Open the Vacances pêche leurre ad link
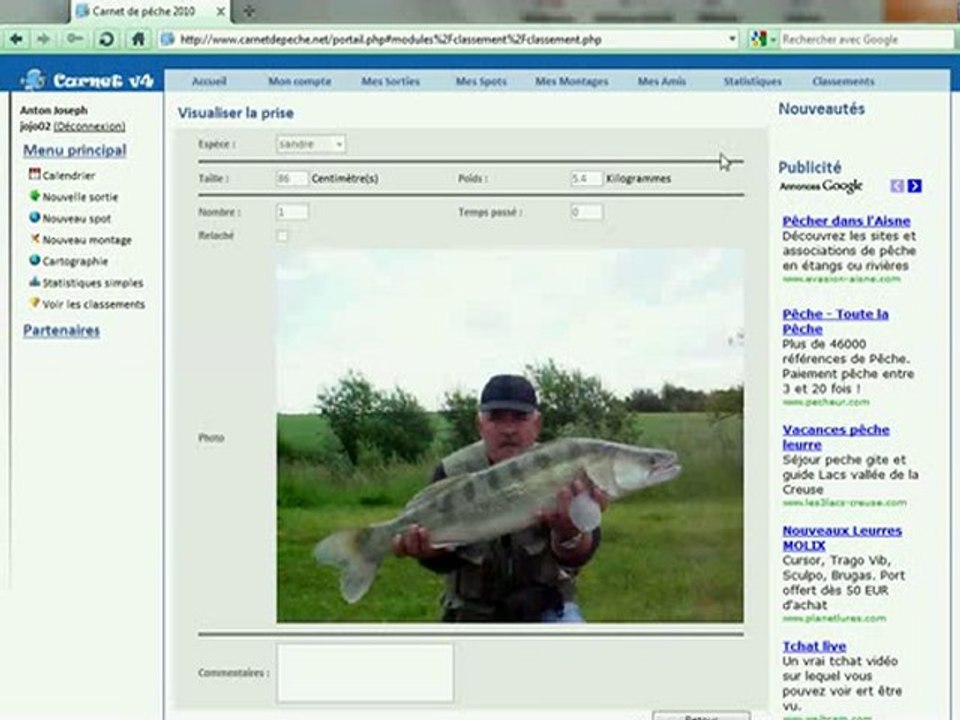This screenshot has width=960, height=720. pos(836,437)
